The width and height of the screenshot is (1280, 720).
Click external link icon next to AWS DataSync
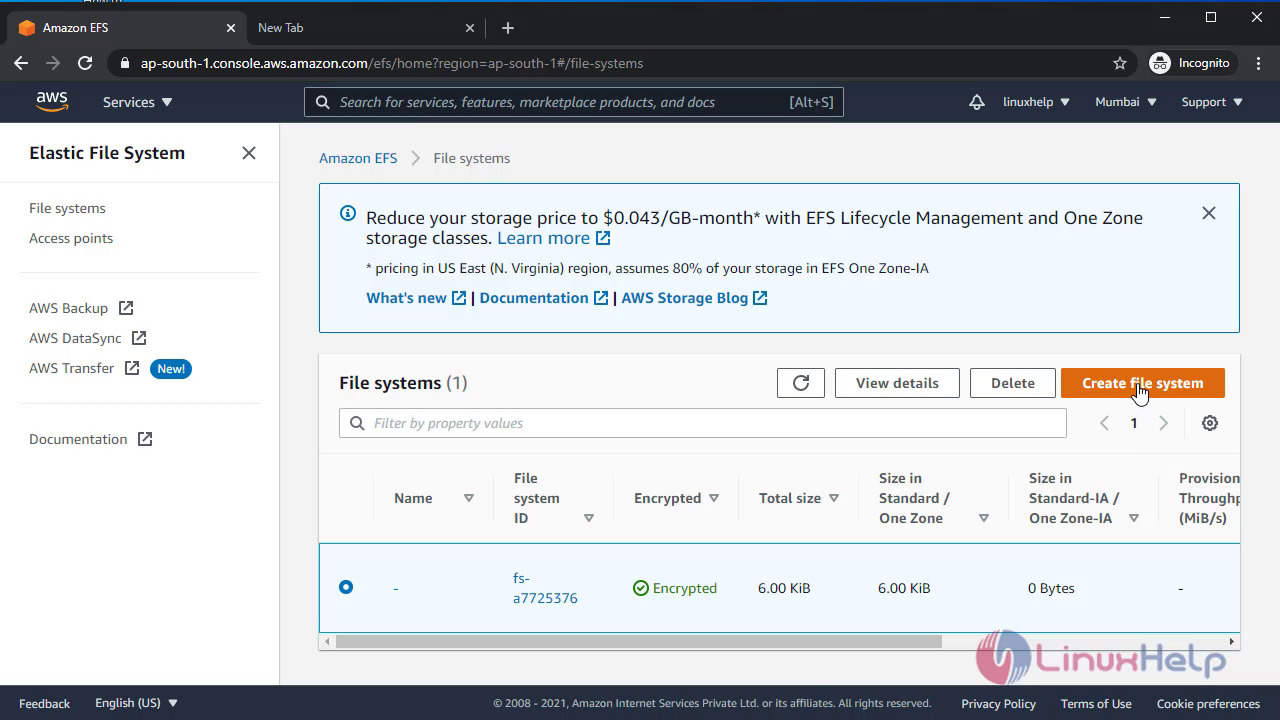click(139, 338)
